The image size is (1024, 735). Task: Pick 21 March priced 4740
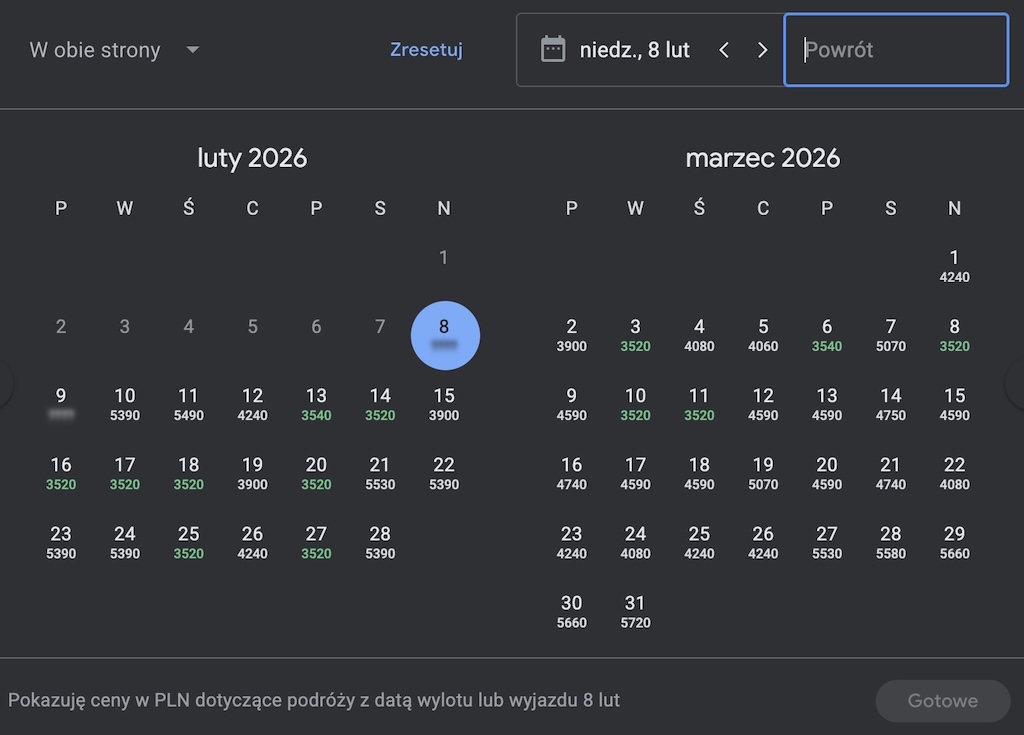(891, 474)
